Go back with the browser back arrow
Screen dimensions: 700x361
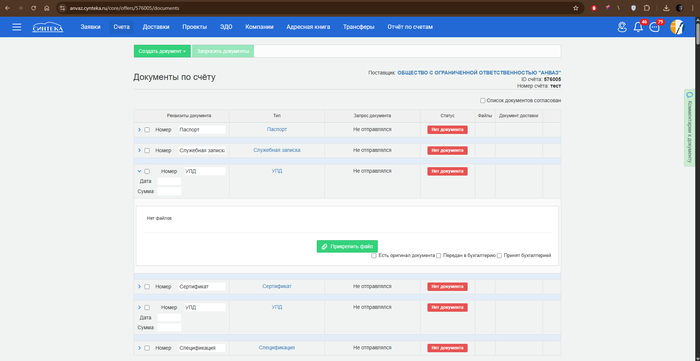click(8, 8)
